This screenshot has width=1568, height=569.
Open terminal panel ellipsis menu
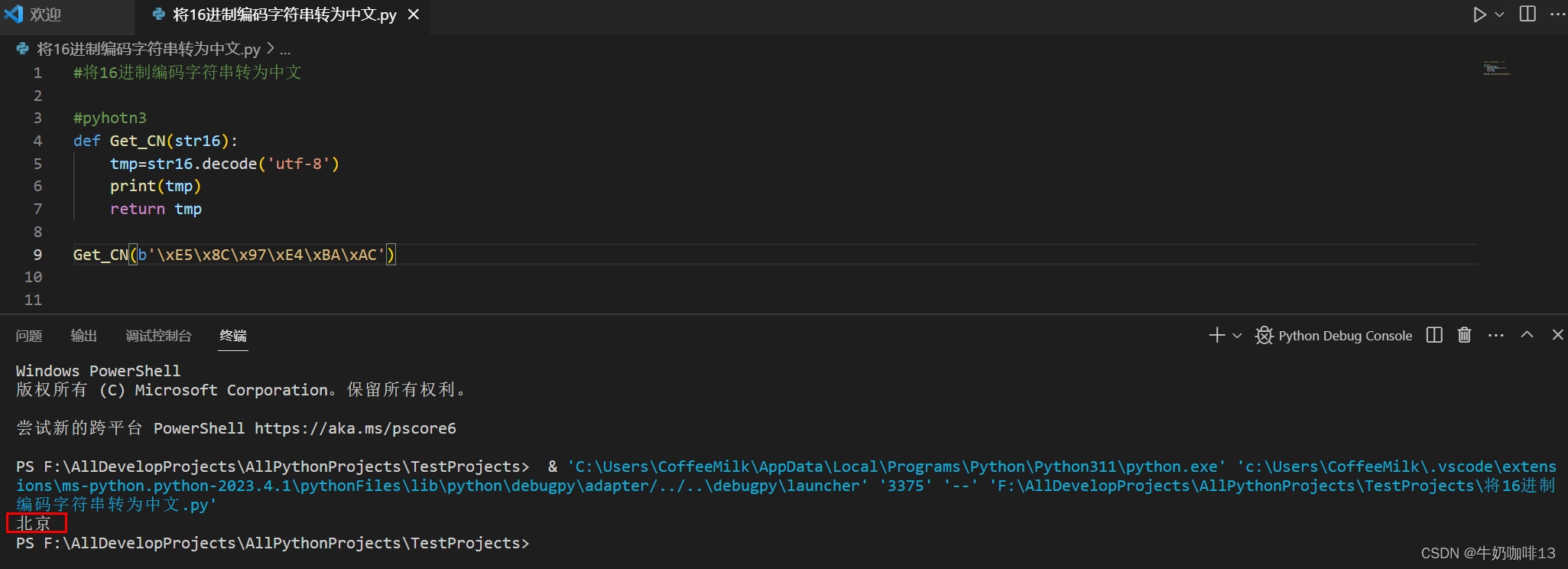(1496, 335)
